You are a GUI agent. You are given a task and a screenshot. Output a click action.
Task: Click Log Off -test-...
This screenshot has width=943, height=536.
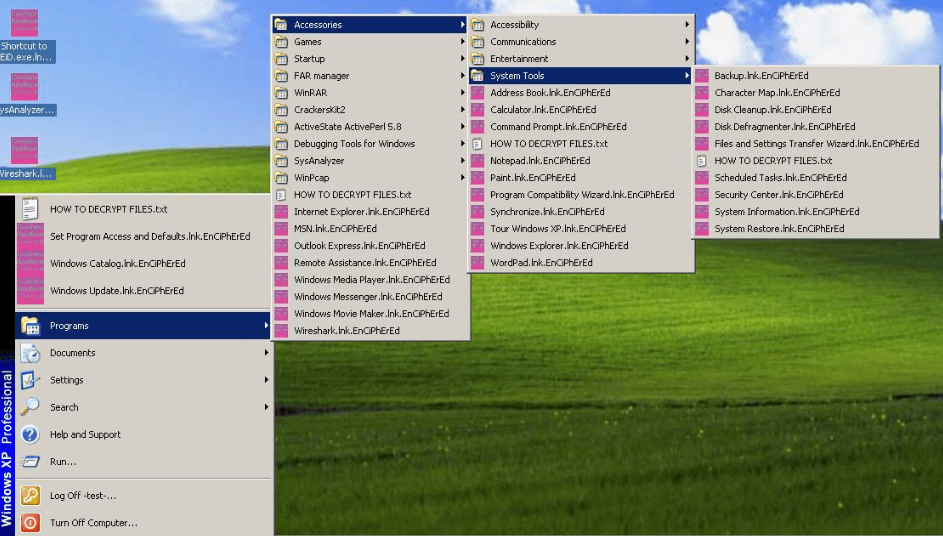pyautogui.click(x=143, y=496)
